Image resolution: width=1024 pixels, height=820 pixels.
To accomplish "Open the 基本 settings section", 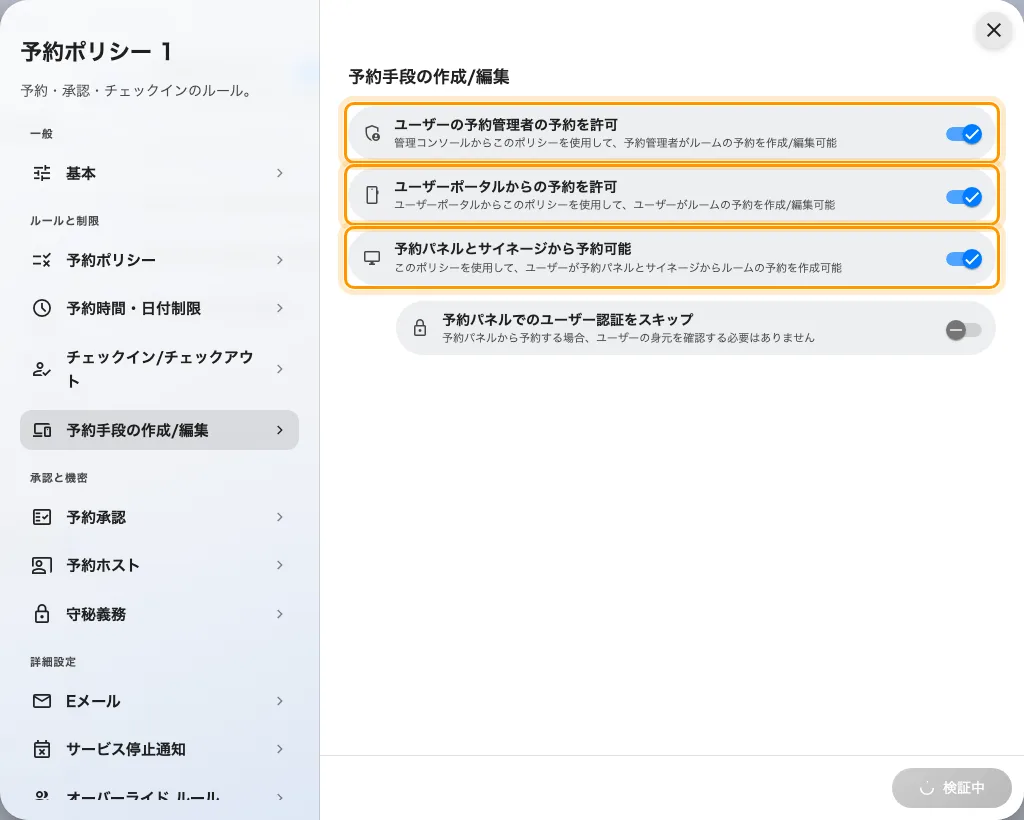I will point(159,173).
